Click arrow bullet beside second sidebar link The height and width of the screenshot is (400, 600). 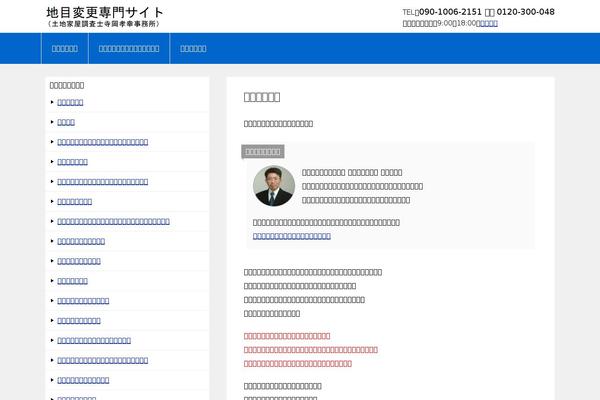click(x=52, y=122)
